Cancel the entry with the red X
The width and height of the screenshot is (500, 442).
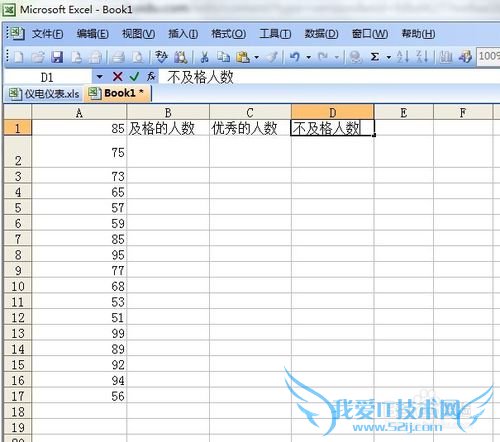click(117, 77)
